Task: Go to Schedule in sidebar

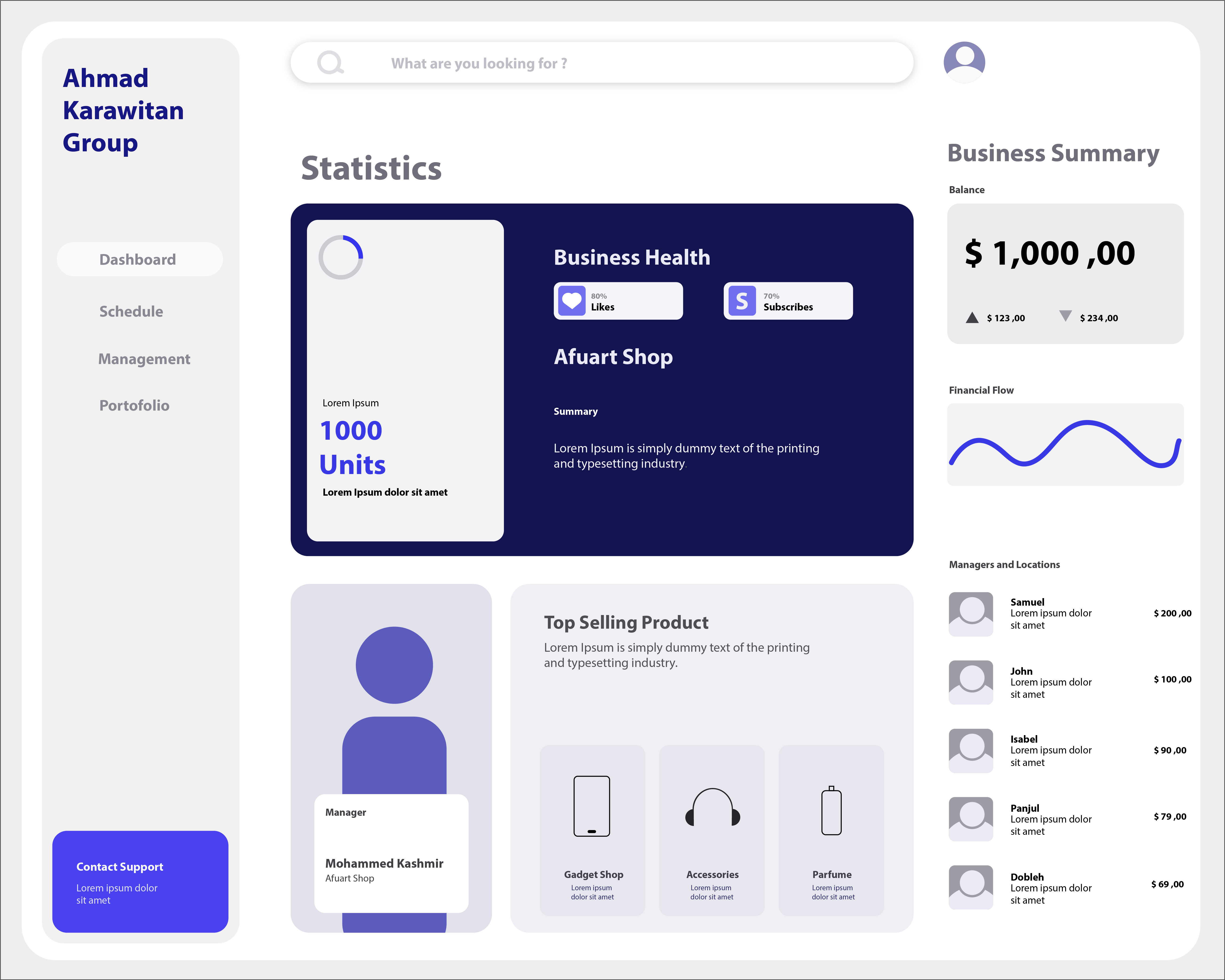Action: 131,311
